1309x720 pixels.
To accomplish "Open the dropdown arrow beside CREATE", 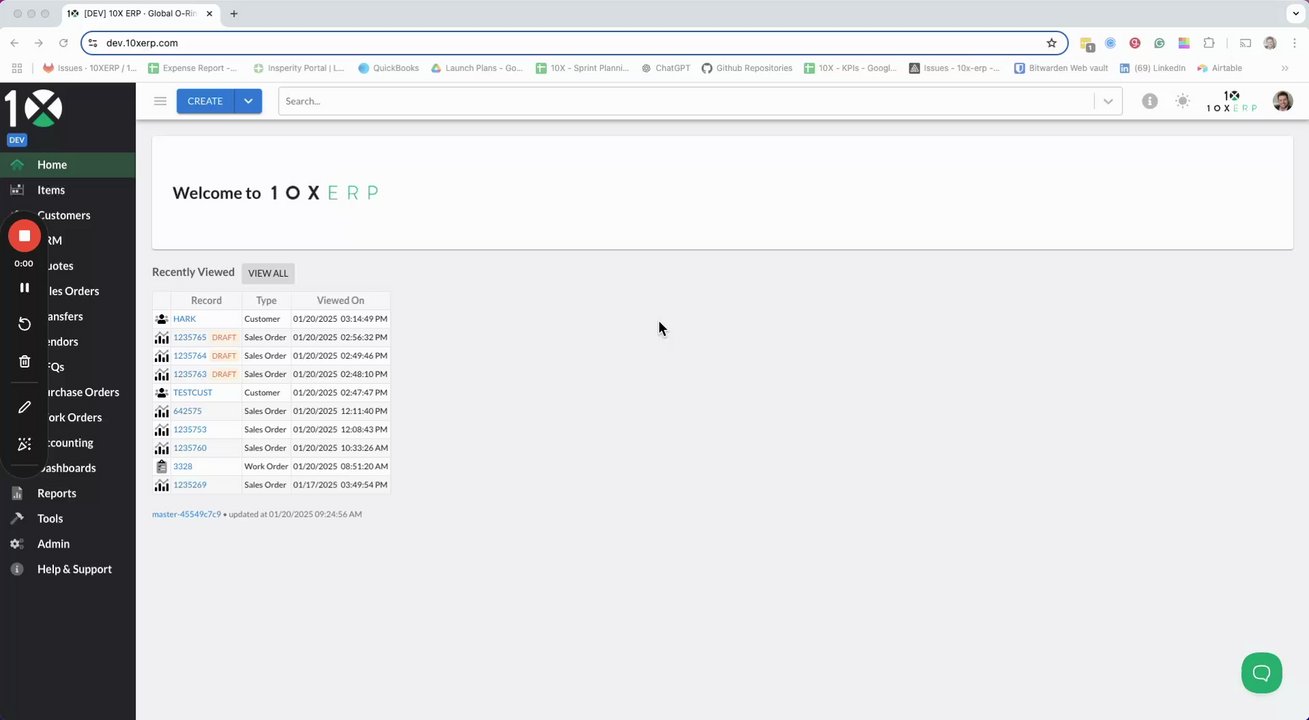I will 248,101.
